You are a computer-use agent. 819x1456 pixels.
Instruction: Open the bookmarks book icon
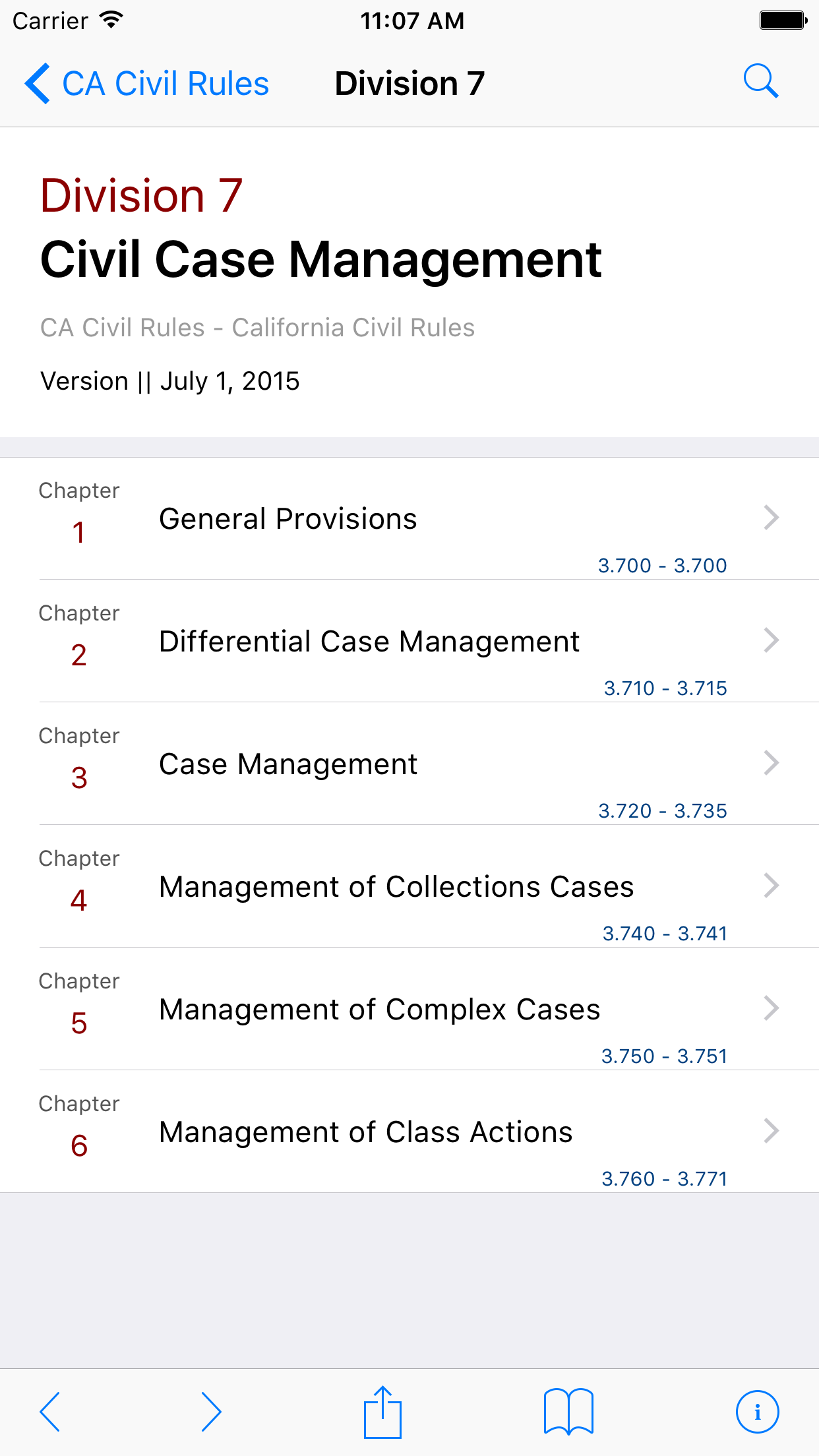(568, 1412)
